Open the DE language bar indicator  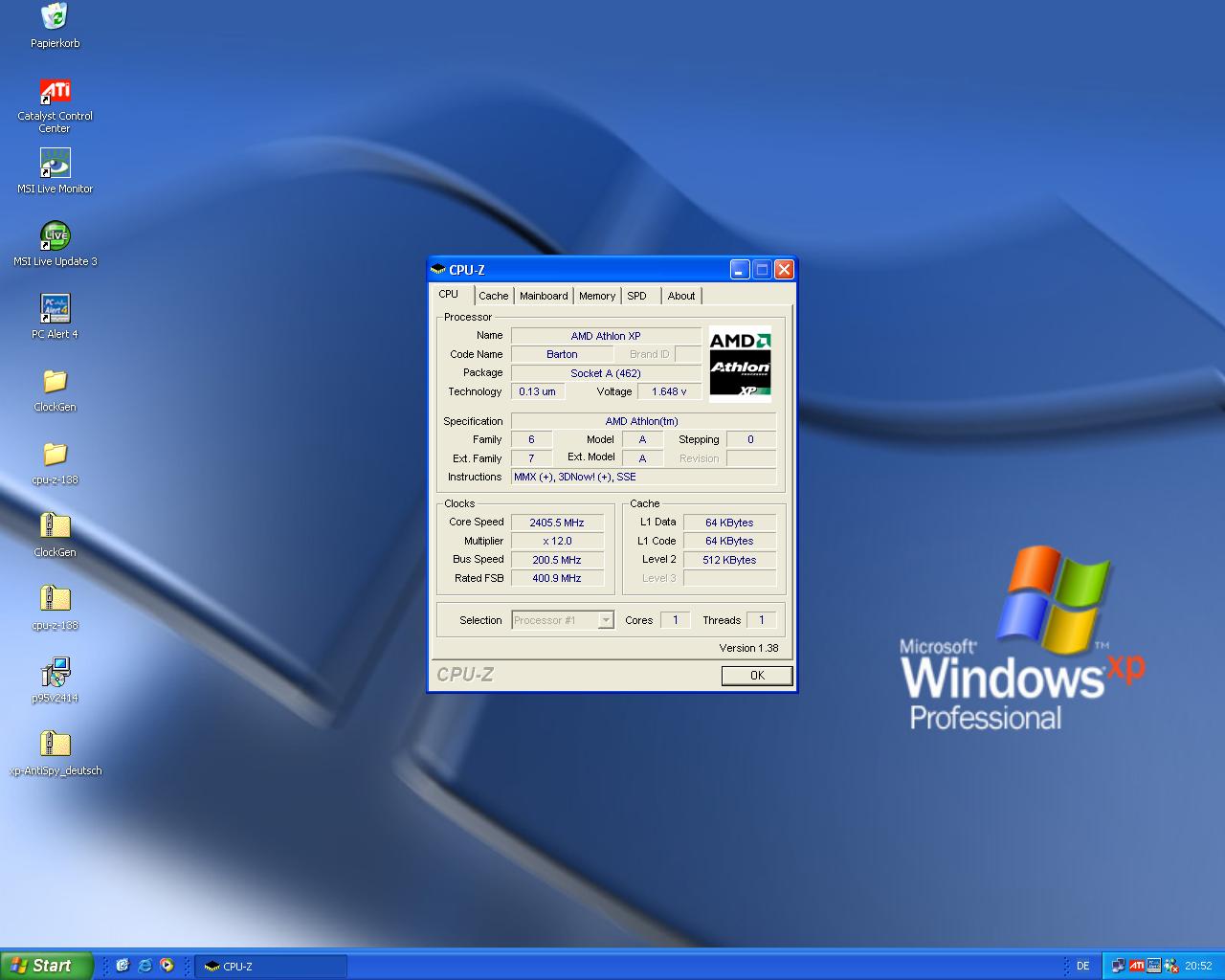point(1083,966)
